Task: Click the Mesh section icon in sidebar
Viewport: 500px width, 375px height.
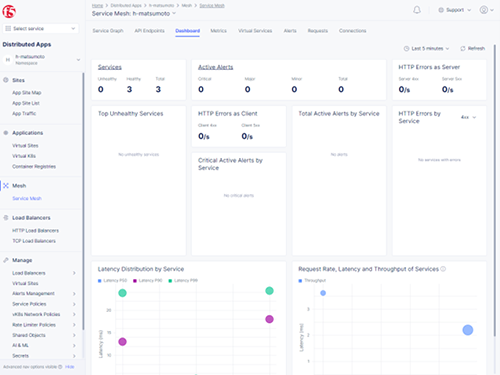Action: coord(6,186)
